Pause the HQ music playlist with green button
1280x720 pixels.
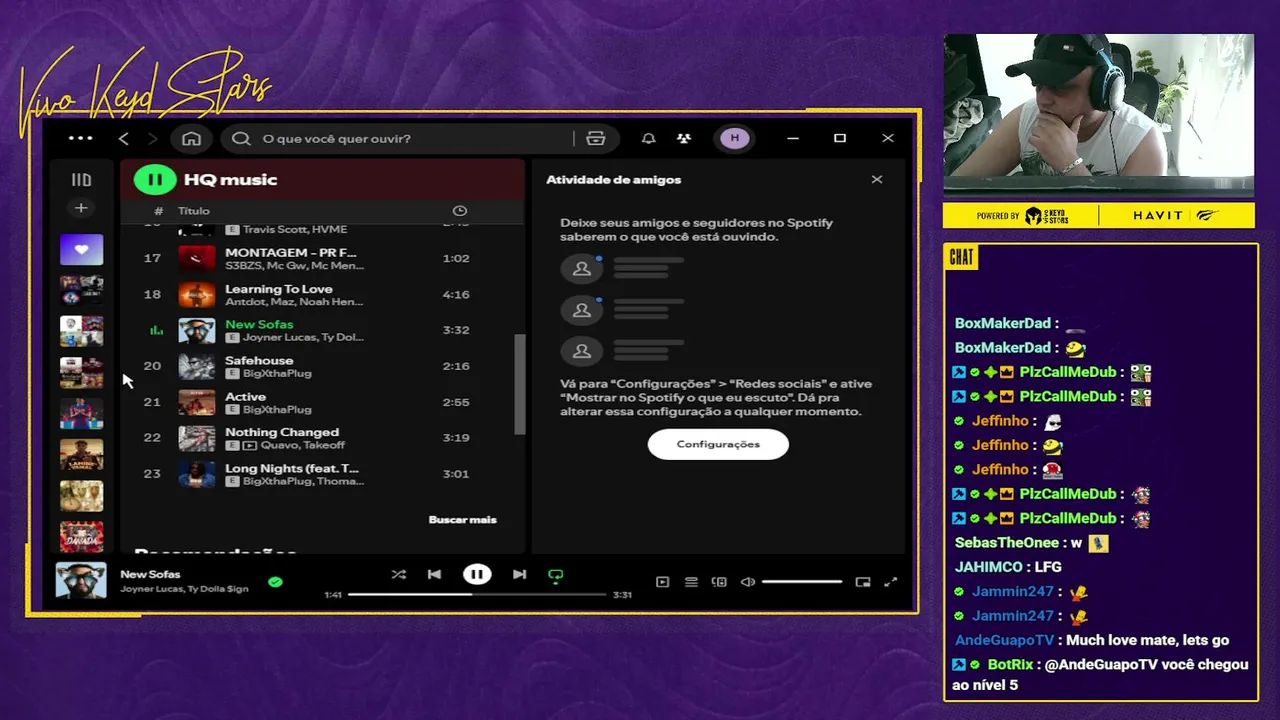pos(155,180)
